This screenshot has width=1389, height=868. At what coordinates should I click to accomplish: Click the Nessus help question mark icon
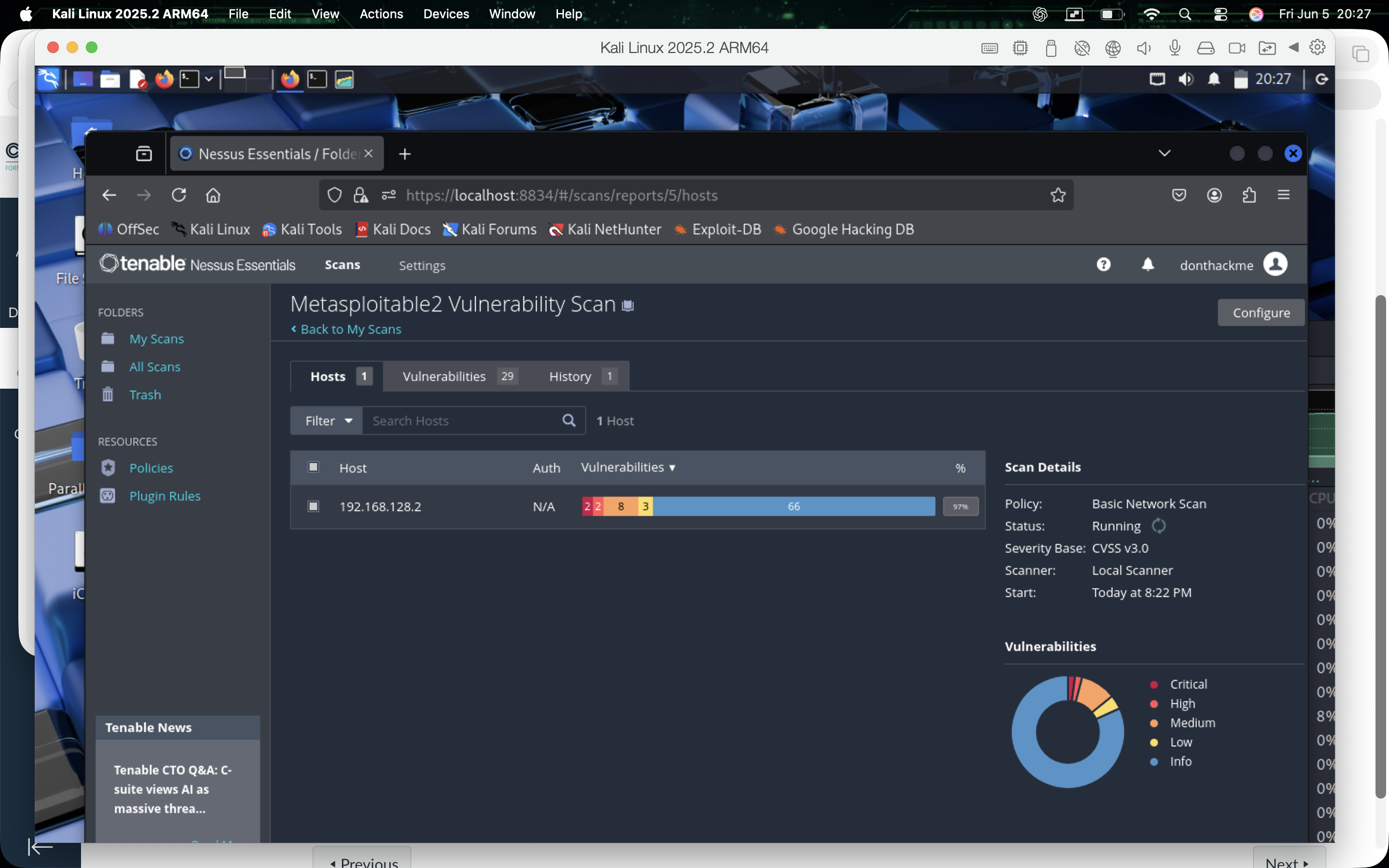click(1103, 265)
